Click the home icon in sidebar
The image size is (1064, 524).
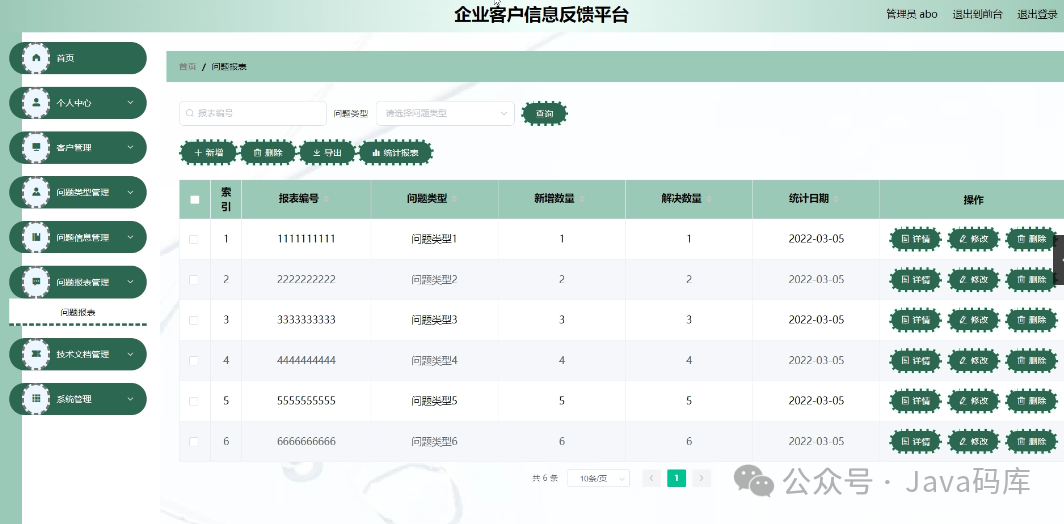pyautogui.click(x=36, y=58)
